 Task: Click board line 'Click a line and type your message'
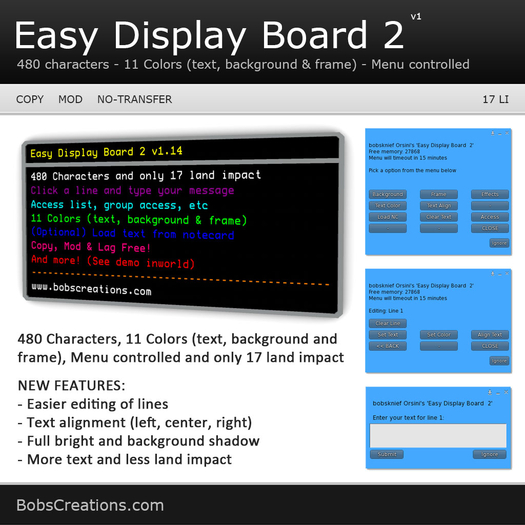(x=132, y=191)
